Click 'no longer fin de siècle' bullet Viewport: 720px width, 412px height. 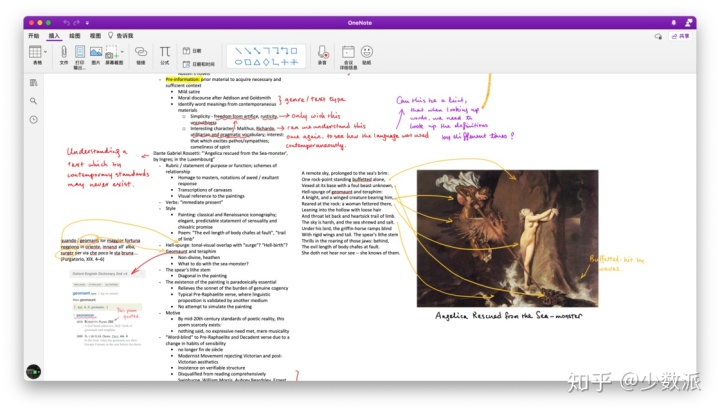pos(200,350)
